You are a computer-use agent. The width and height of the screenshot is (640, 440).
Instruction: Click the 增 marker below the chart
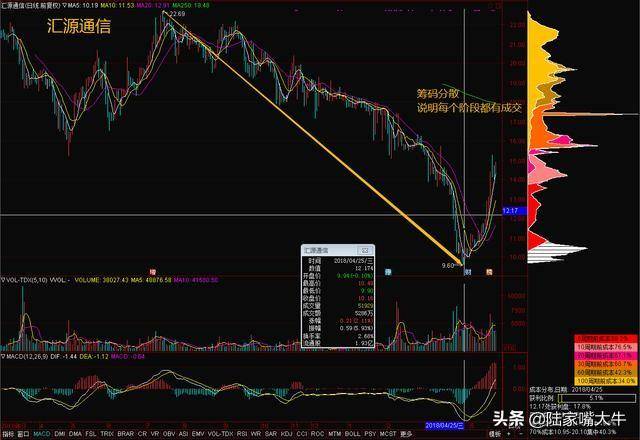click(153, 272)
